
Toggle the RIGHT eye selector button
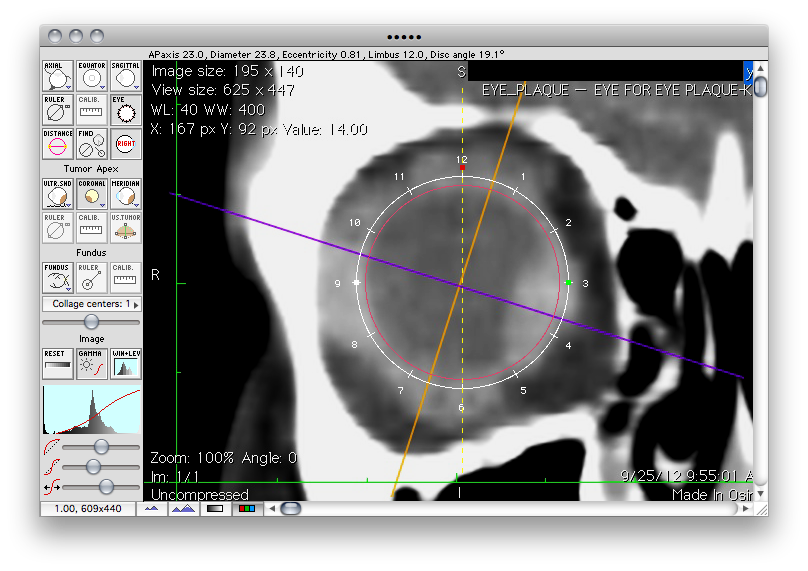(125, 144)
